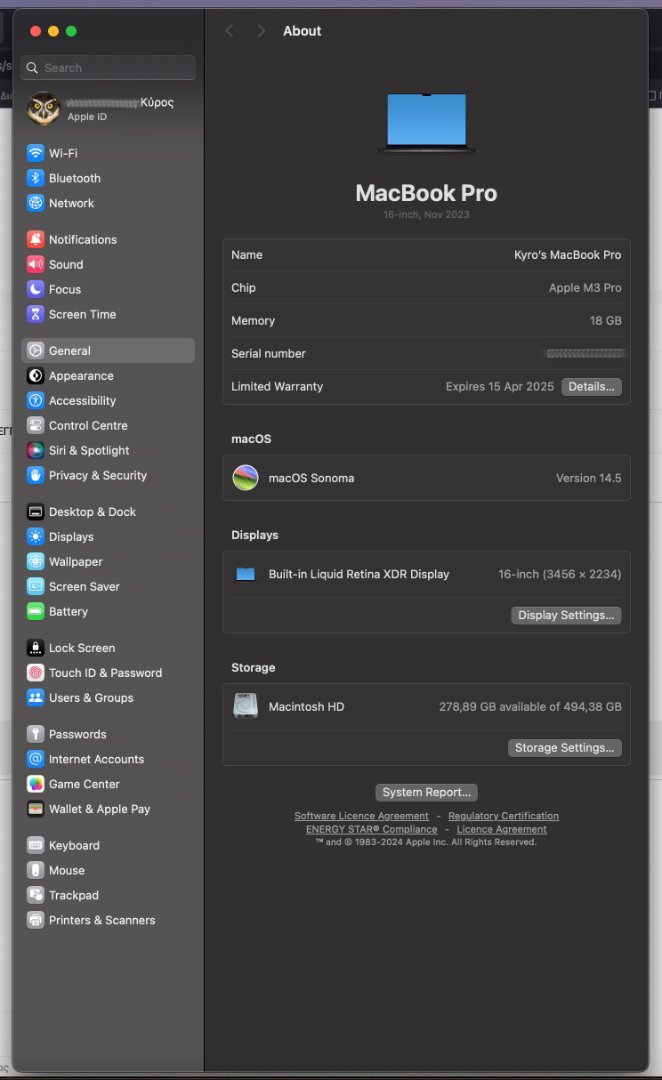Image resolution: width=662 pixels, height=1080 pixels.
Task: Click the computer name Kyro's MacBook Pro
Action: [x=568, y=255]
